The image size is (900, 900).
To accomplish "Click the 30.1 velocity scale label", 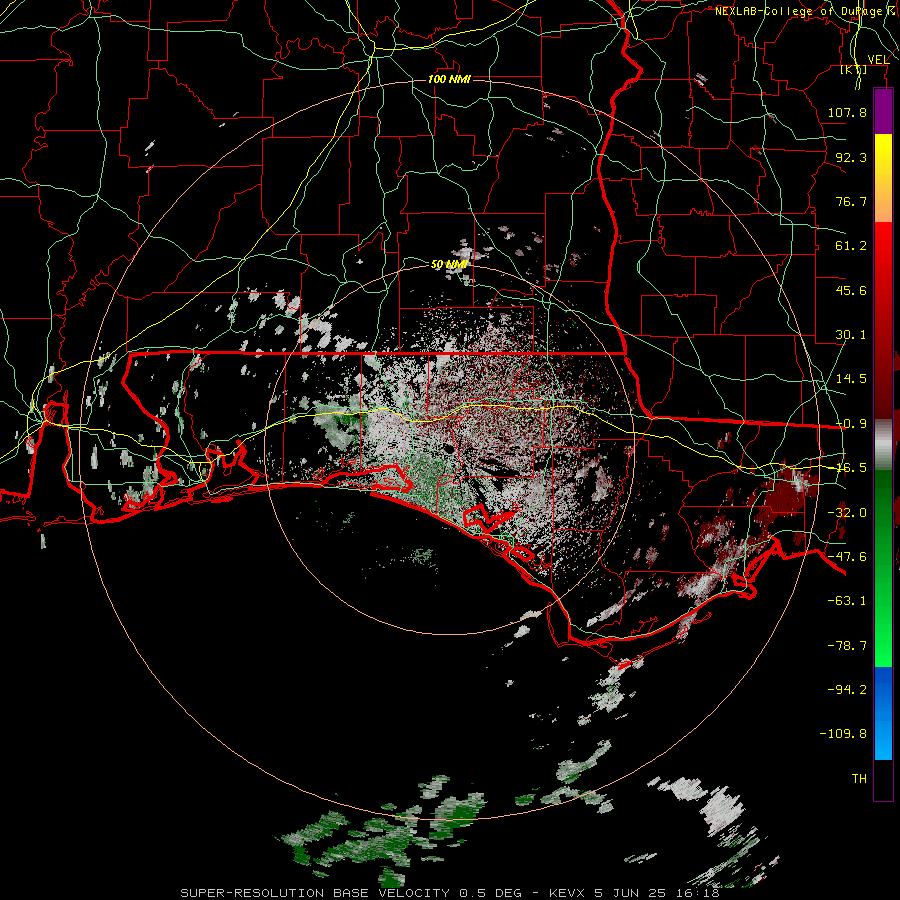I will click(x=851, y=335).
